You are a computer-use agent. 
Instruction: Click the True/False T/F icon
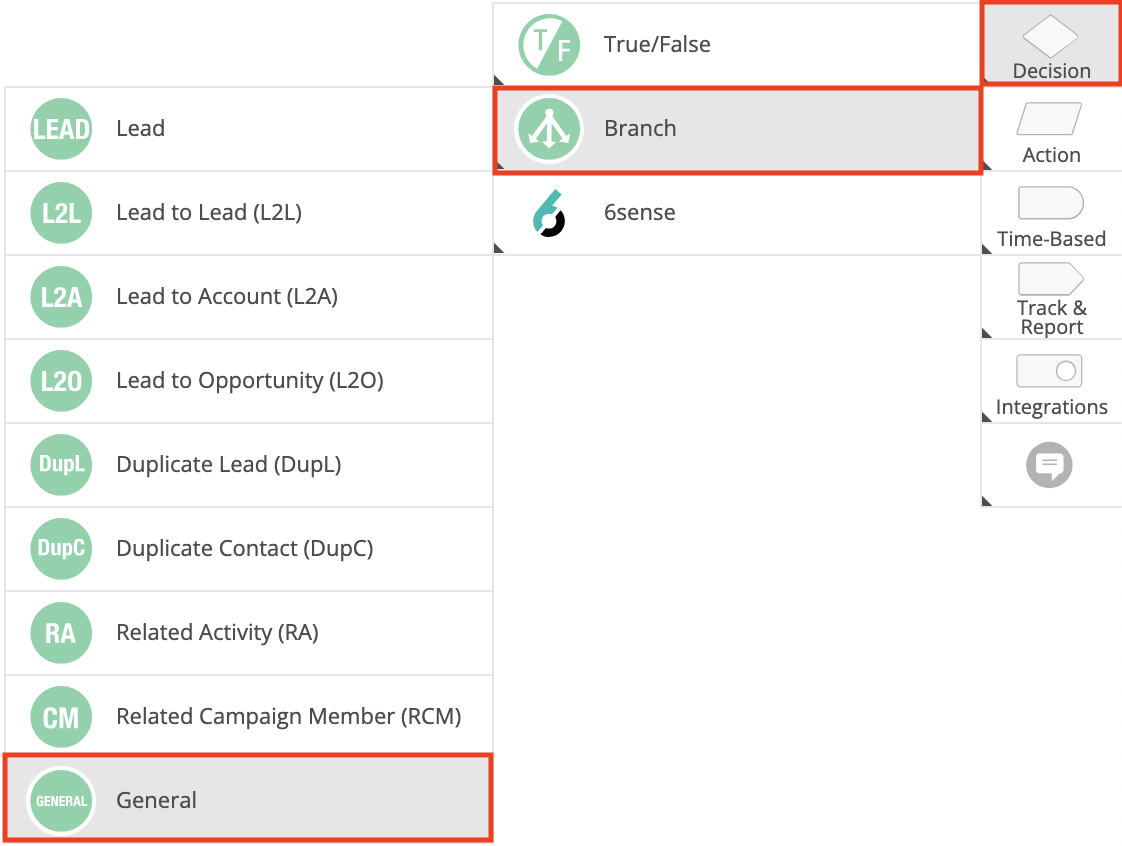548,45
